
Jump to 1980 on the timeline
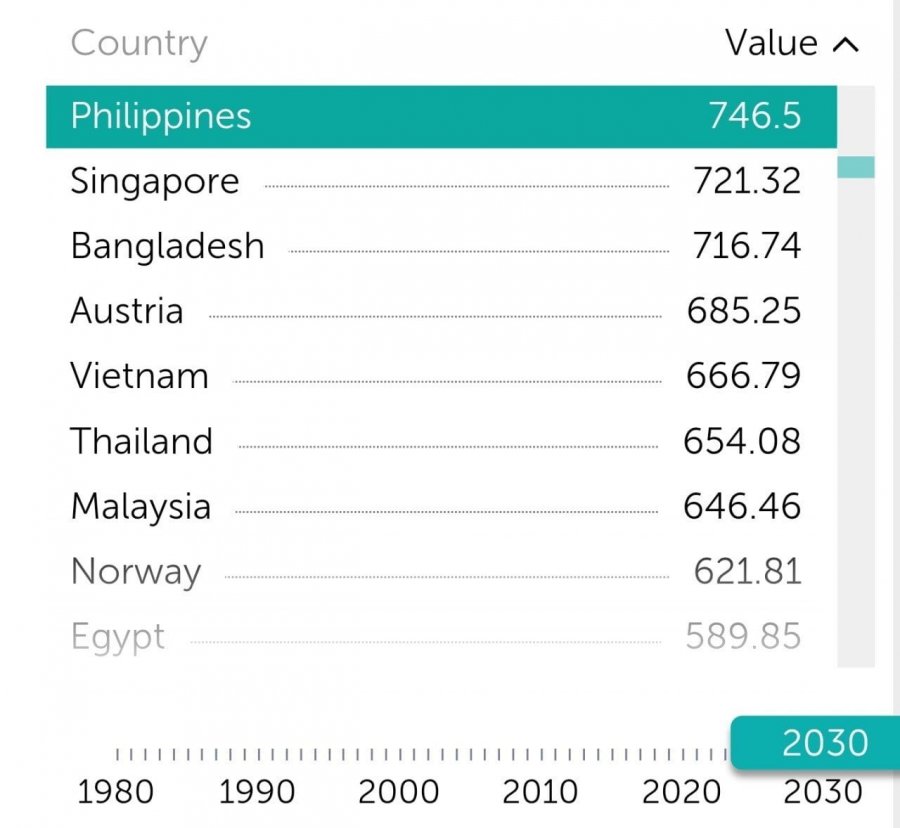[116, 792]
